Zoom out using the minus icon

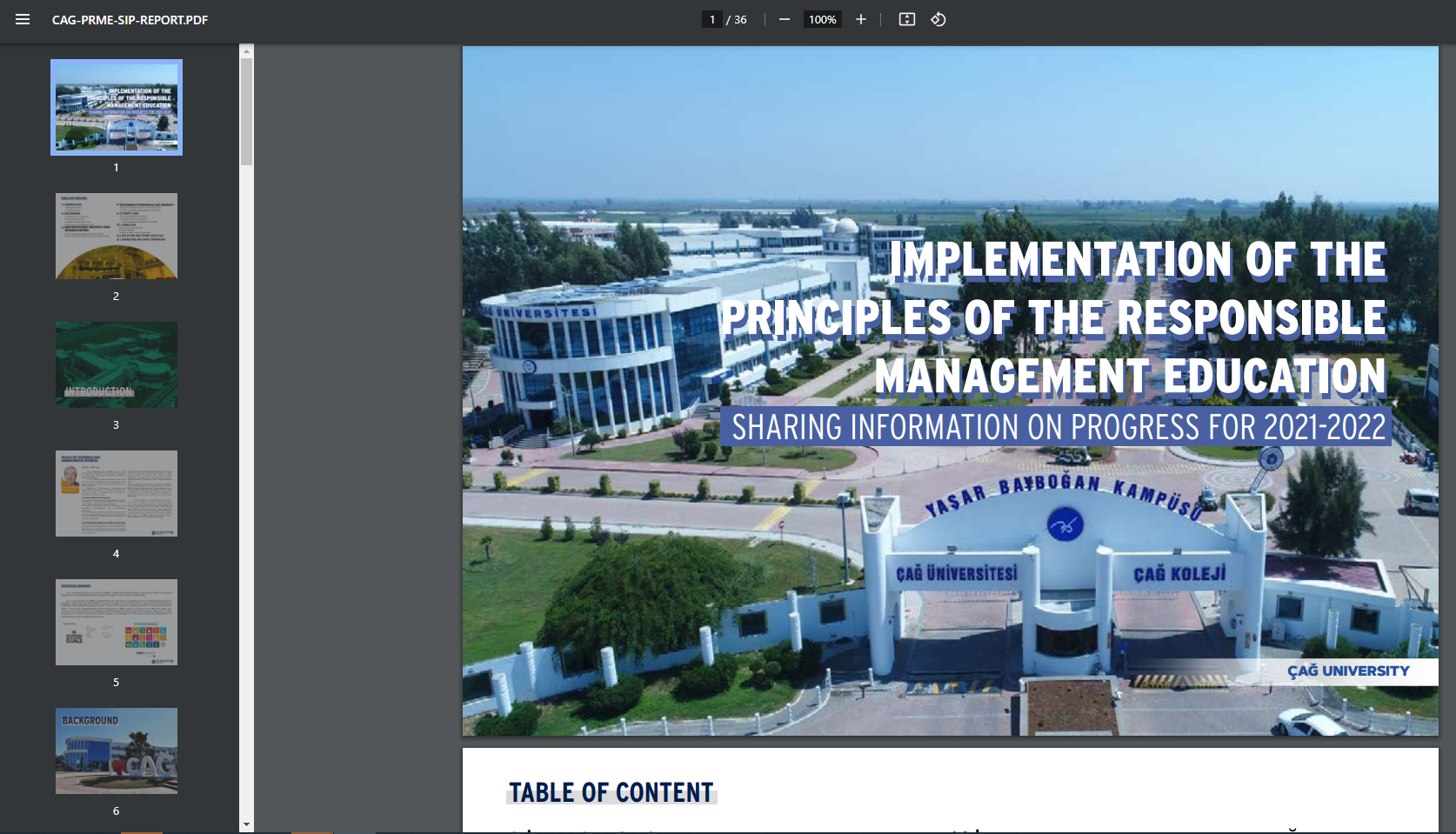tap(784, 19)
